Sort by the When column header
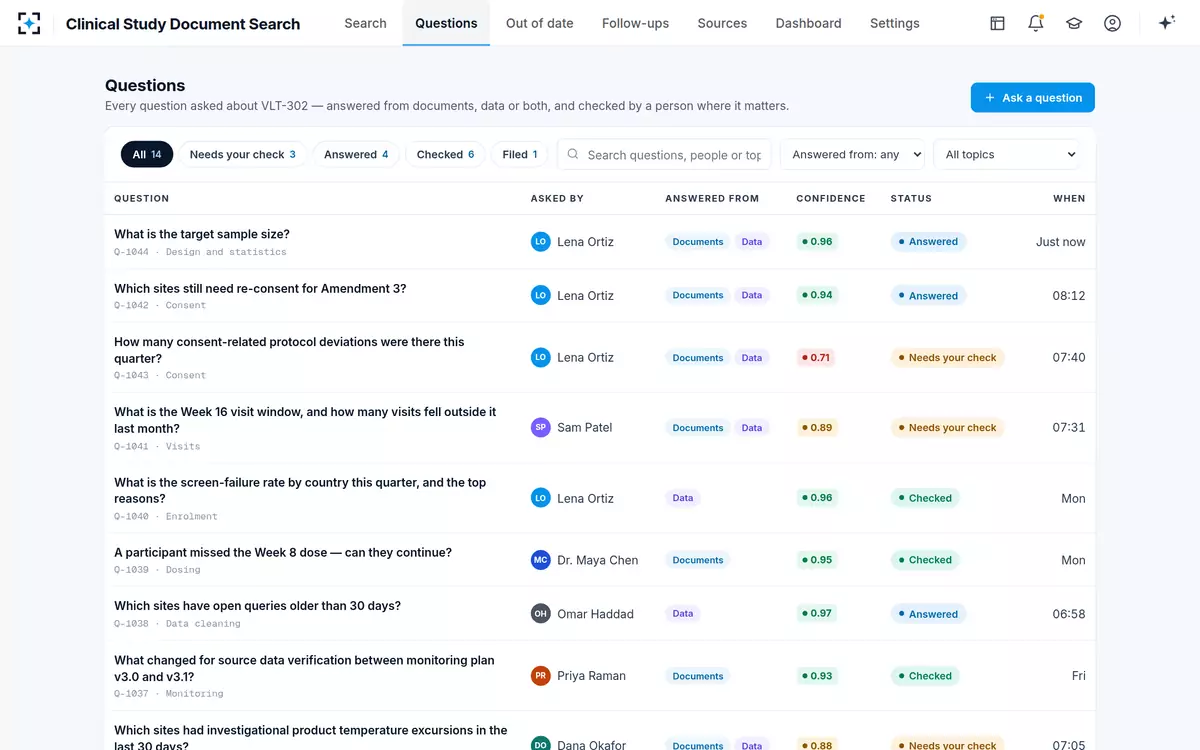This screenshot has width=1200, height=750. [x=1069, y=199]
